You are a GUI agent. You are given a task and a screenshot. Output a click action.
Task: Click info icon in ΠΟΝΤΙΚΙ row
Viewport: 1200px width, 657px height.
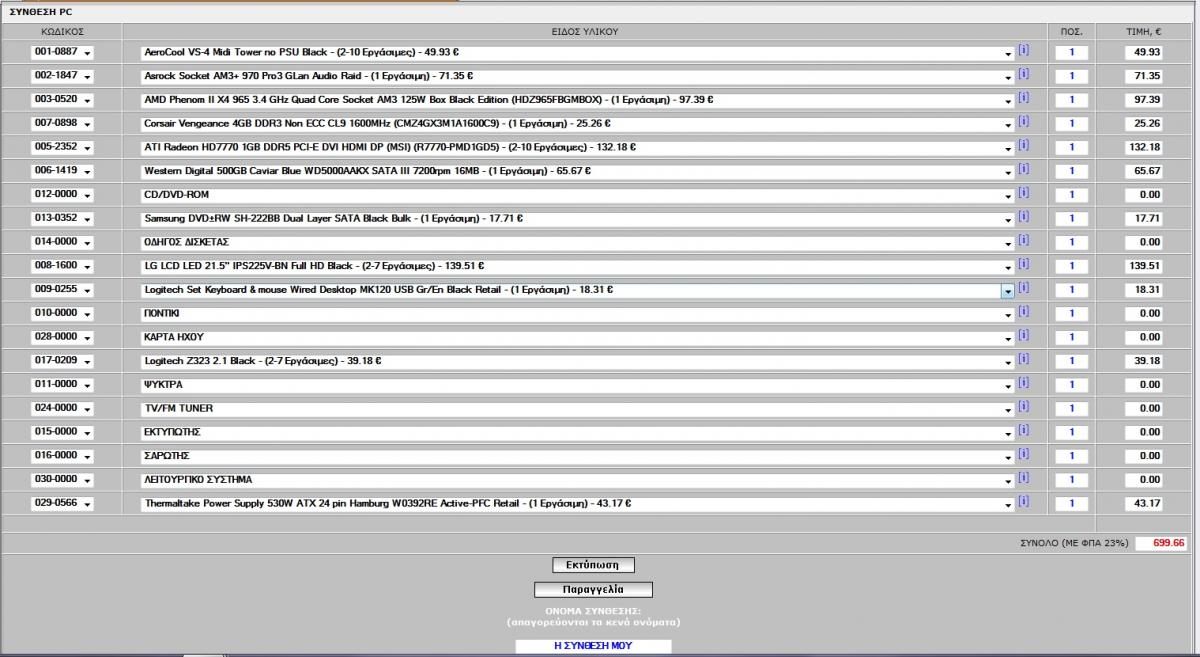pos(1023,311)
